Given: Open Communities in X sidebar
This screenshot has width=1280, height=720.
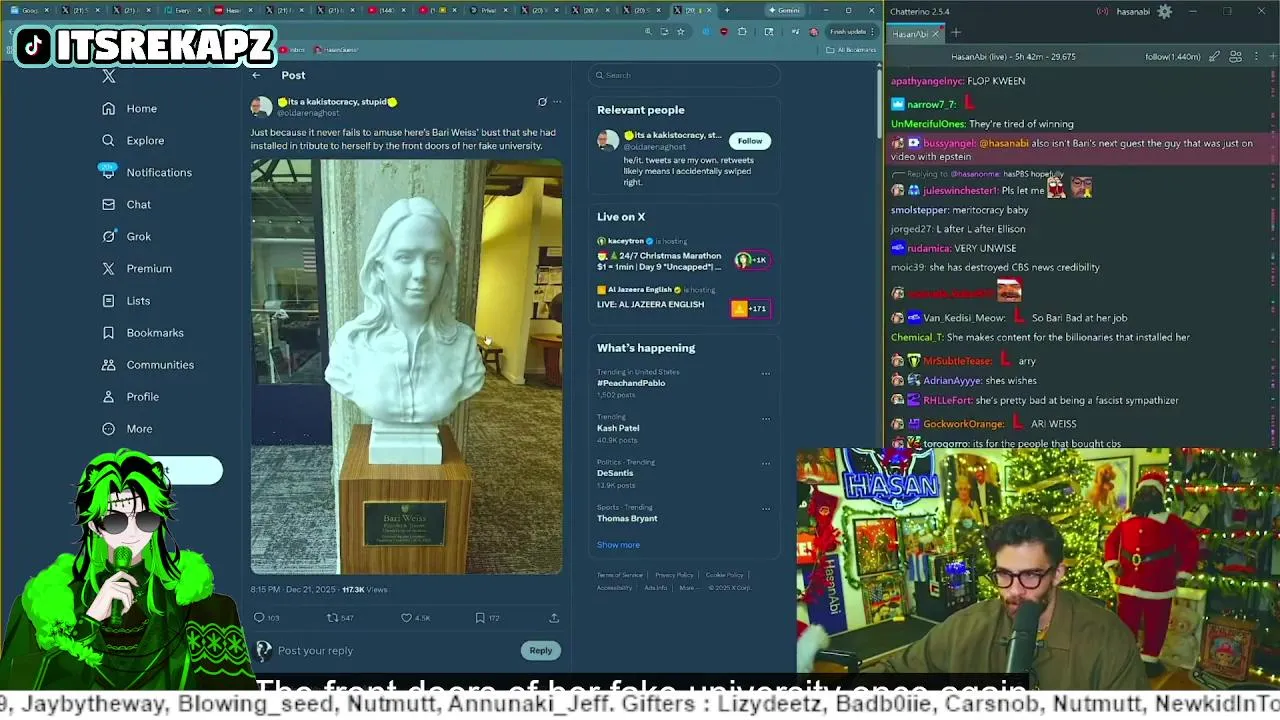Looking at the screenshot, I should [x=148, y=364].
